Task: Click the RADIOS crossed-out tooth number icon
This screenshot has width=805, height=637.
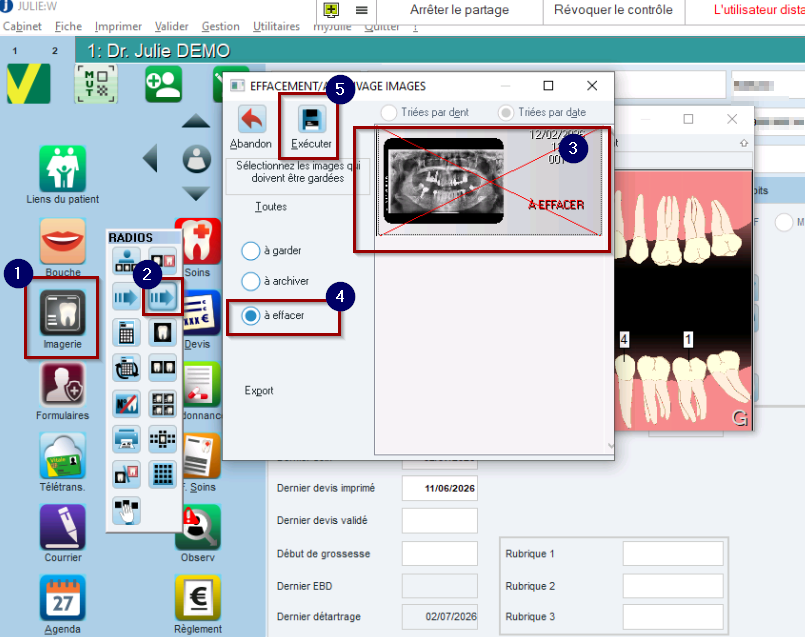Action: pos(126,404)
